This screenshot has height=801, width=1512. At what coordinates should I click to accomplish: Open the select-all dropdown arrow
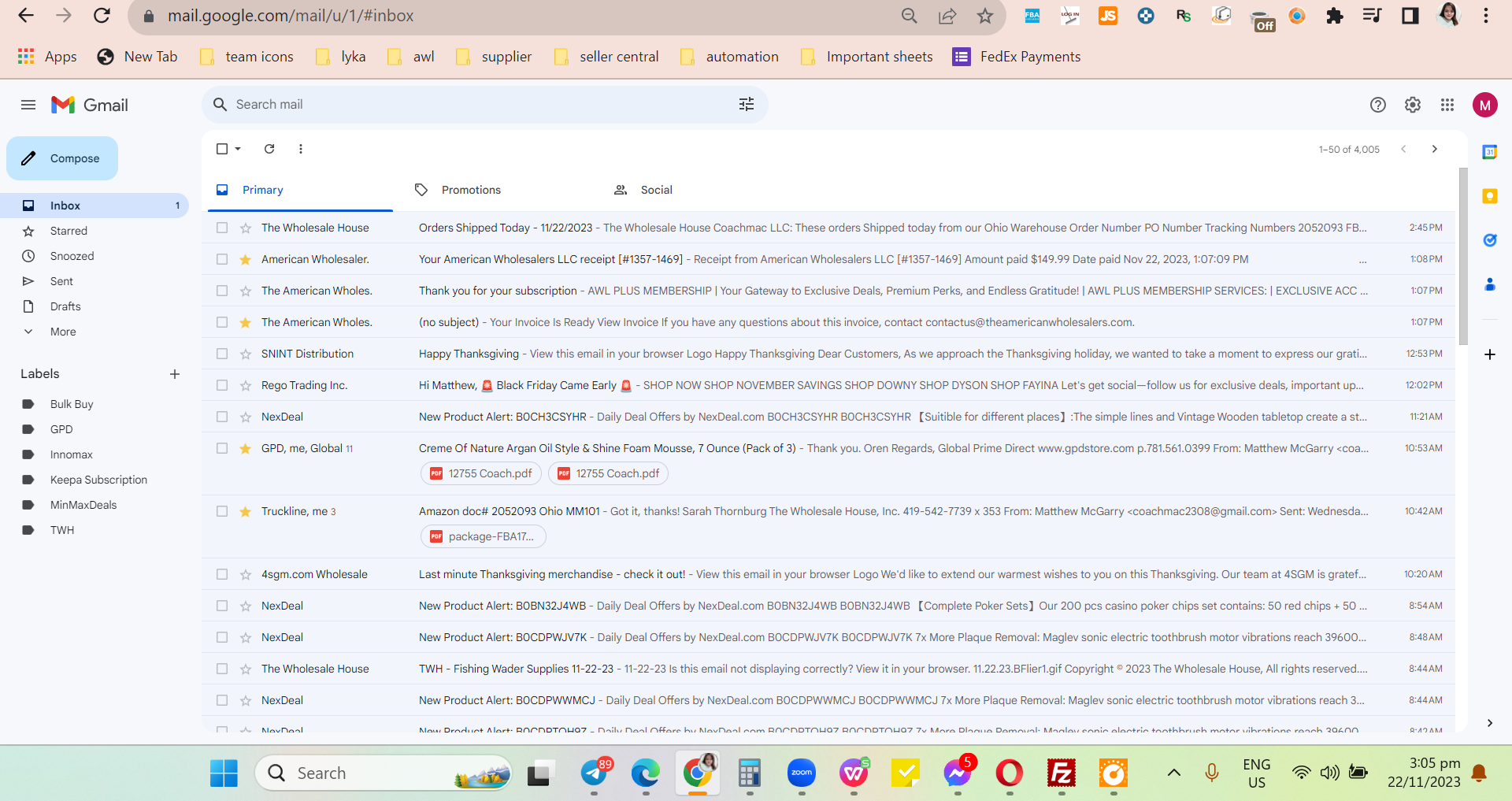238,149
